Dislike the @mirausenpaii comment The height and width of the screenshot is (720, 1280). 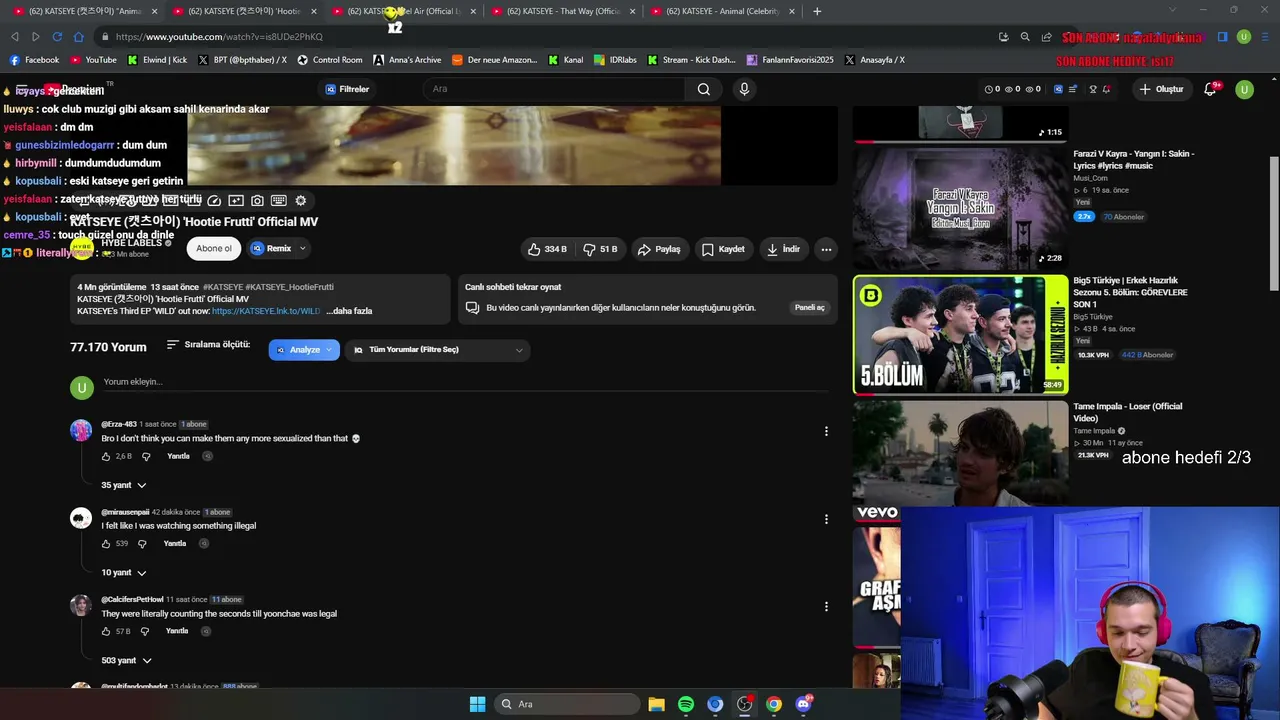point(142,544)
